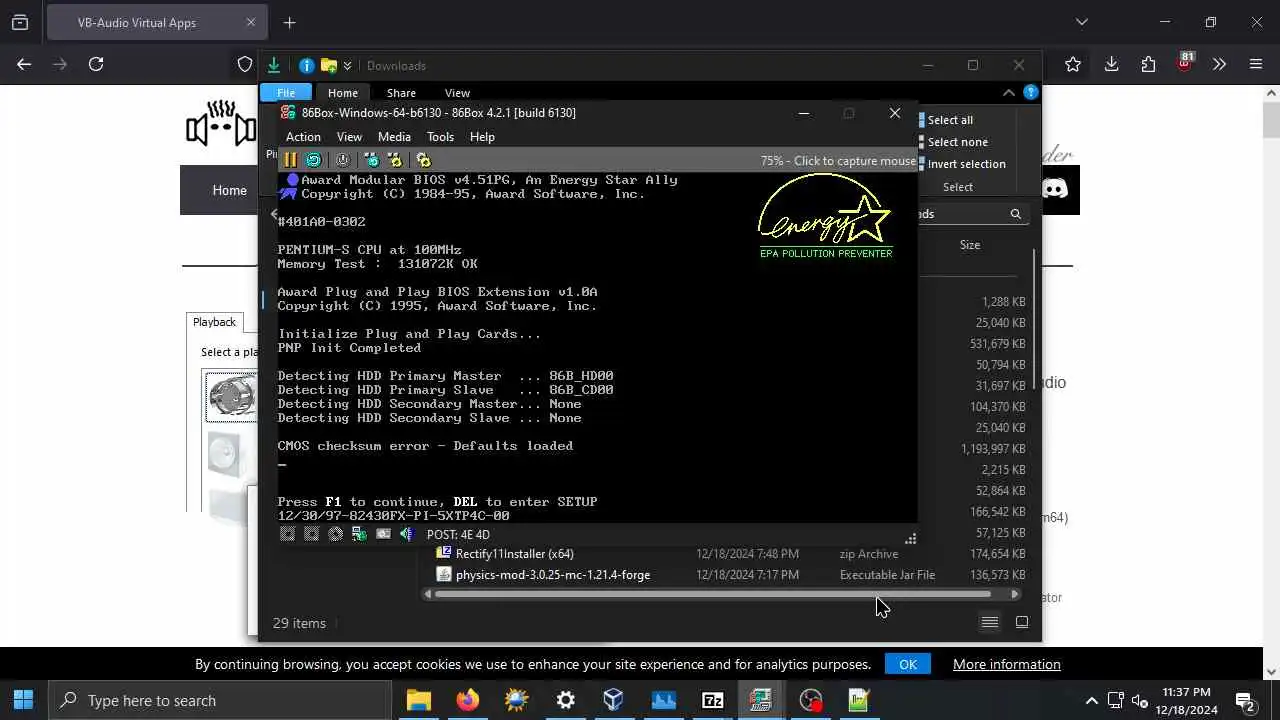Click the Windows taskbar search box
Viewport: 1280px width, 720px height.
[x=220, y=700]
